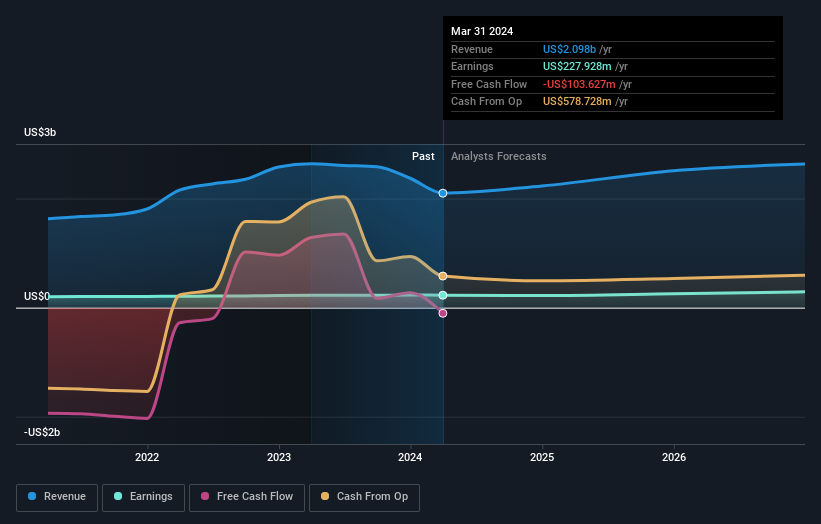Click the Earnings row label in tooltip

pos(472,66)
